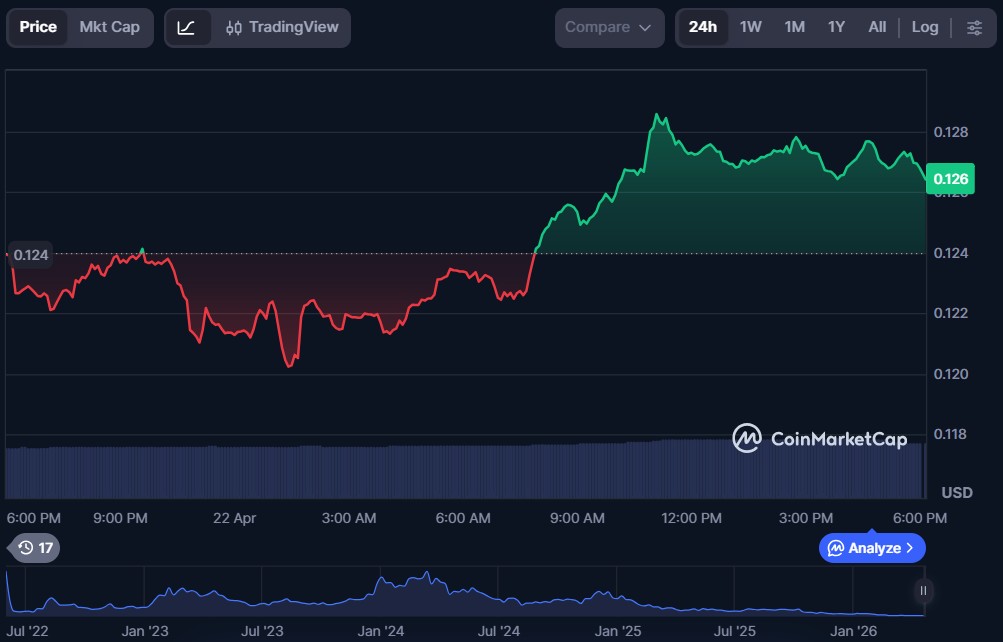This screenshot has width=1003, height=642.
Task: Select the 1M time range
Action: [x=794, y=28]
